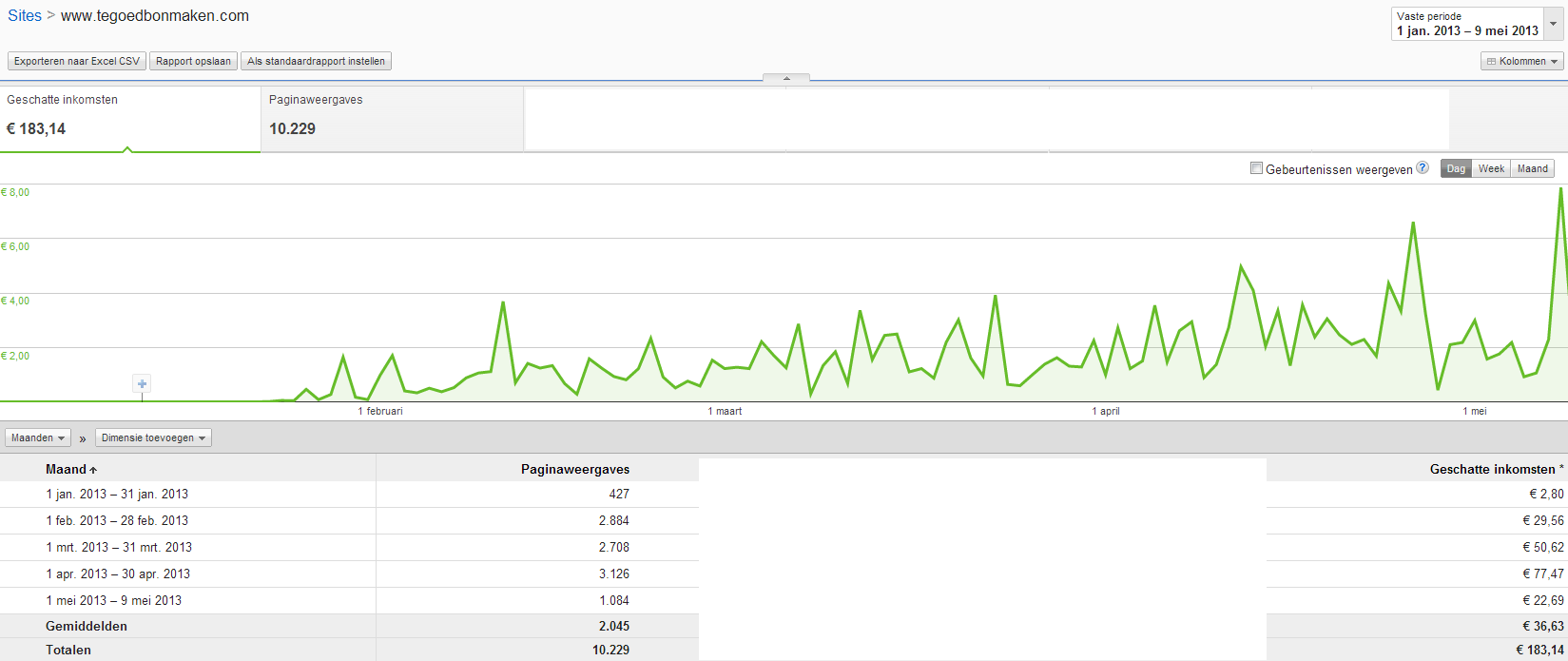Click row 1 apr. 2013 – 30 apr. 2013
Screen dimensions: 1568x661
click(x=784, y=574)
